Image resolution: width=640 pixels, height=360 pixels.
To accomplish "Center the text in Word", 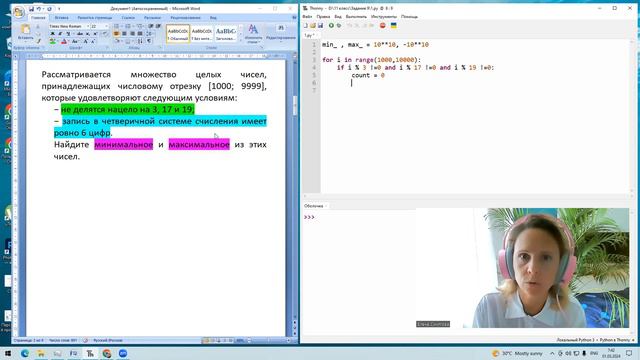I will [124, 33].
